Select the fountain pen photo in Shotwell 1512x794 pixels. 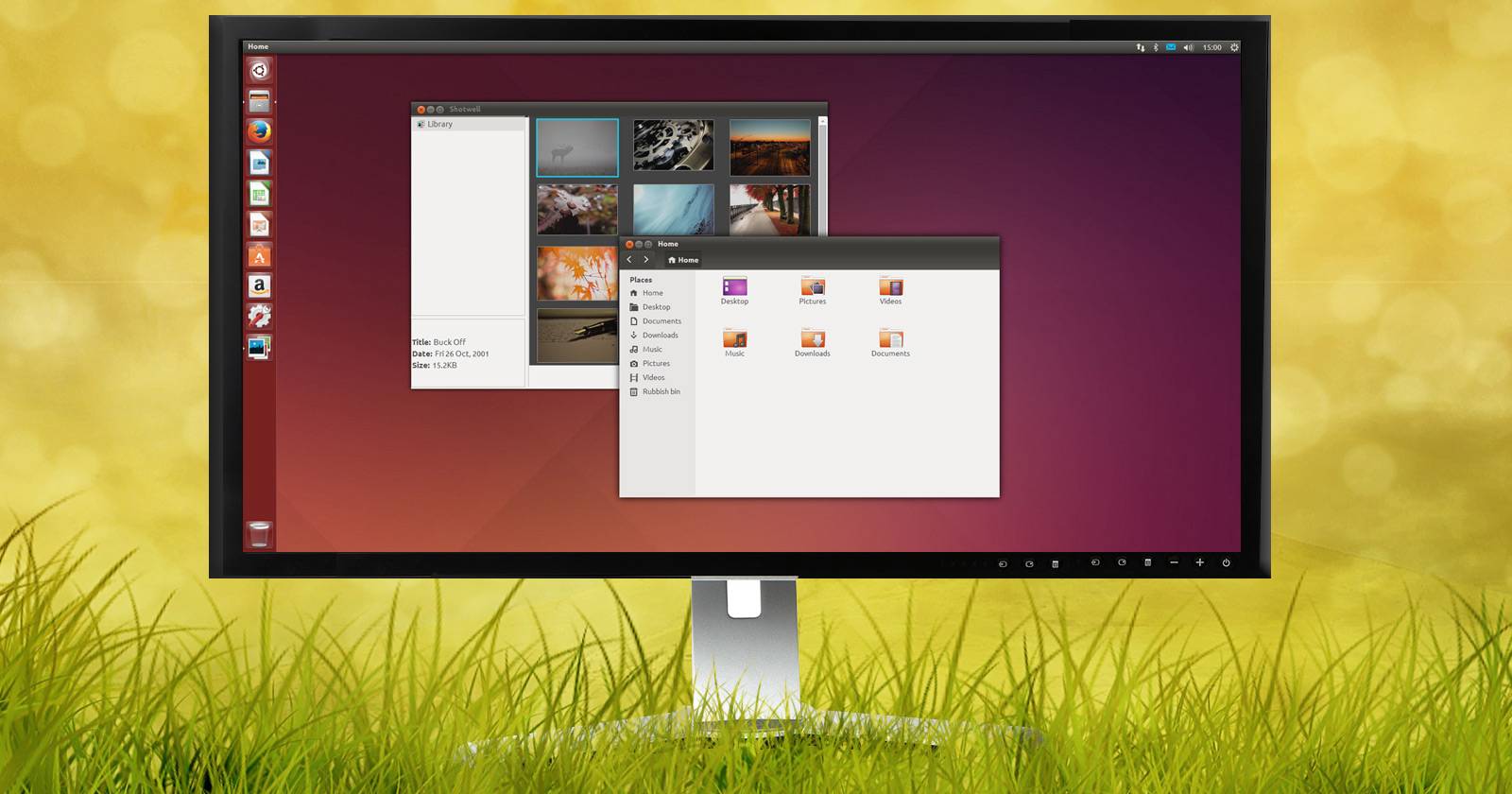pyautogui.click(x=577, y=336)
